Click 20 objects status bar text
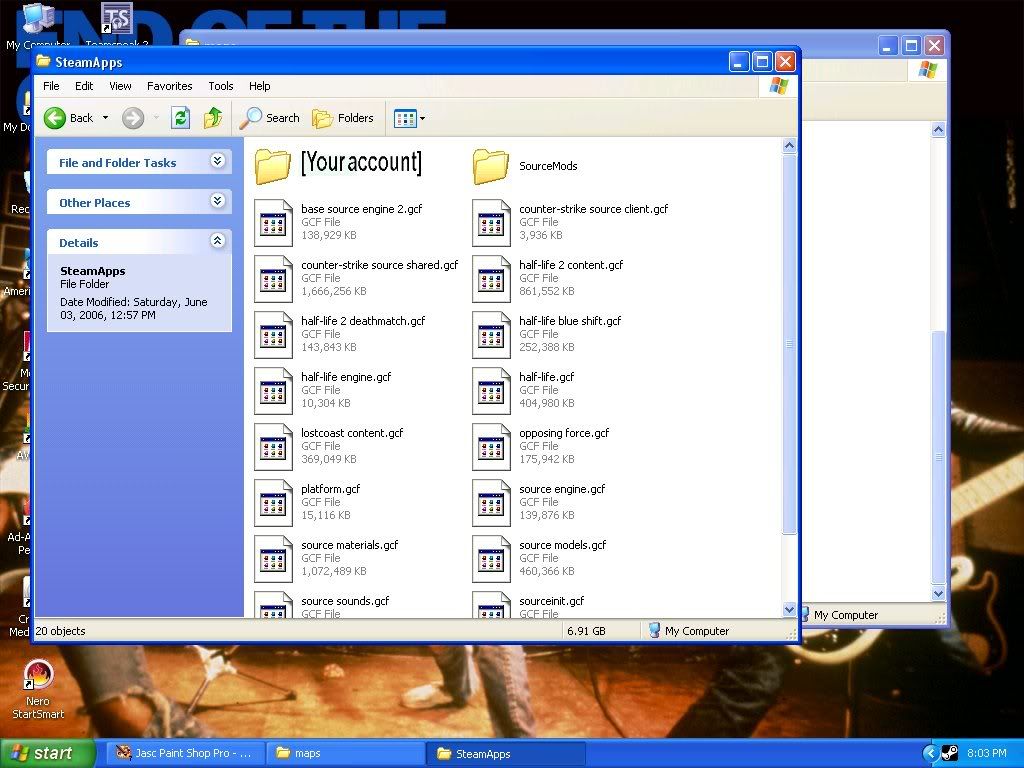Viewport: 1024px width, 768px height. coord(60,631)
